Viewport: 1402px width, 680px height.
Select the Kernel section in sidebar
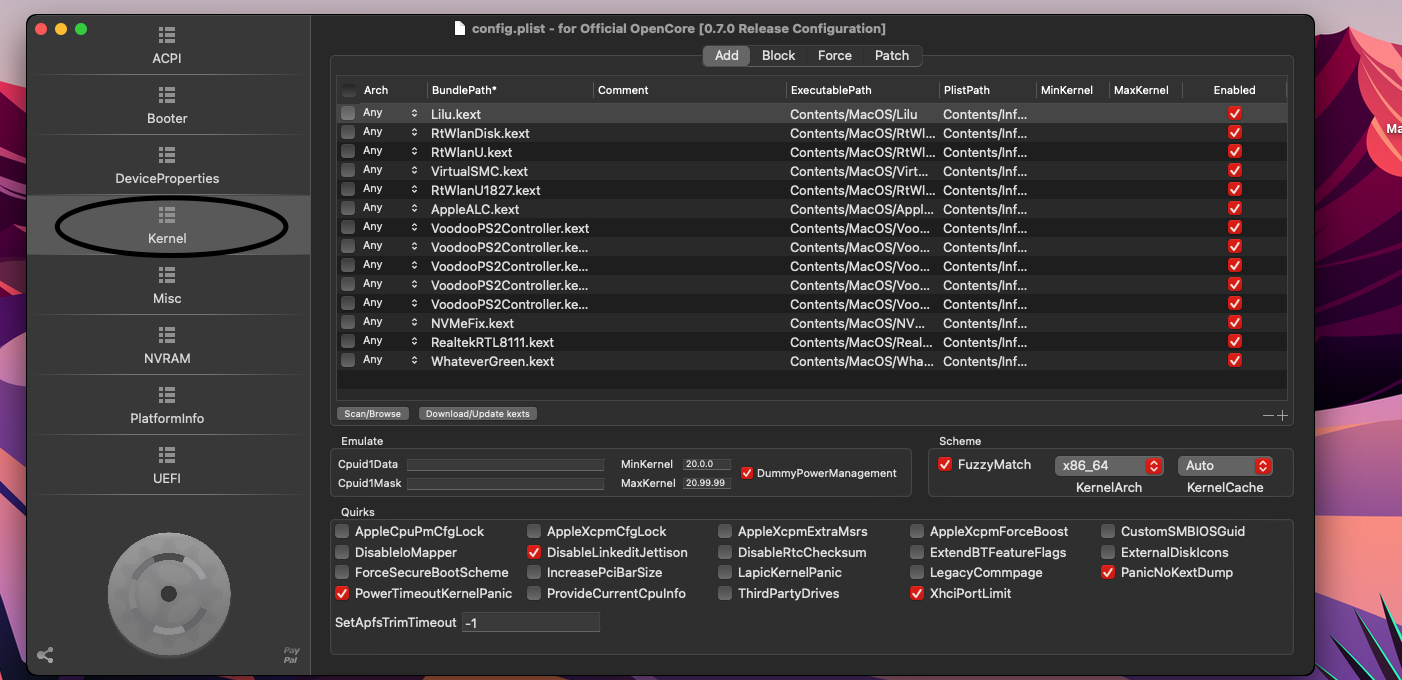167,226
